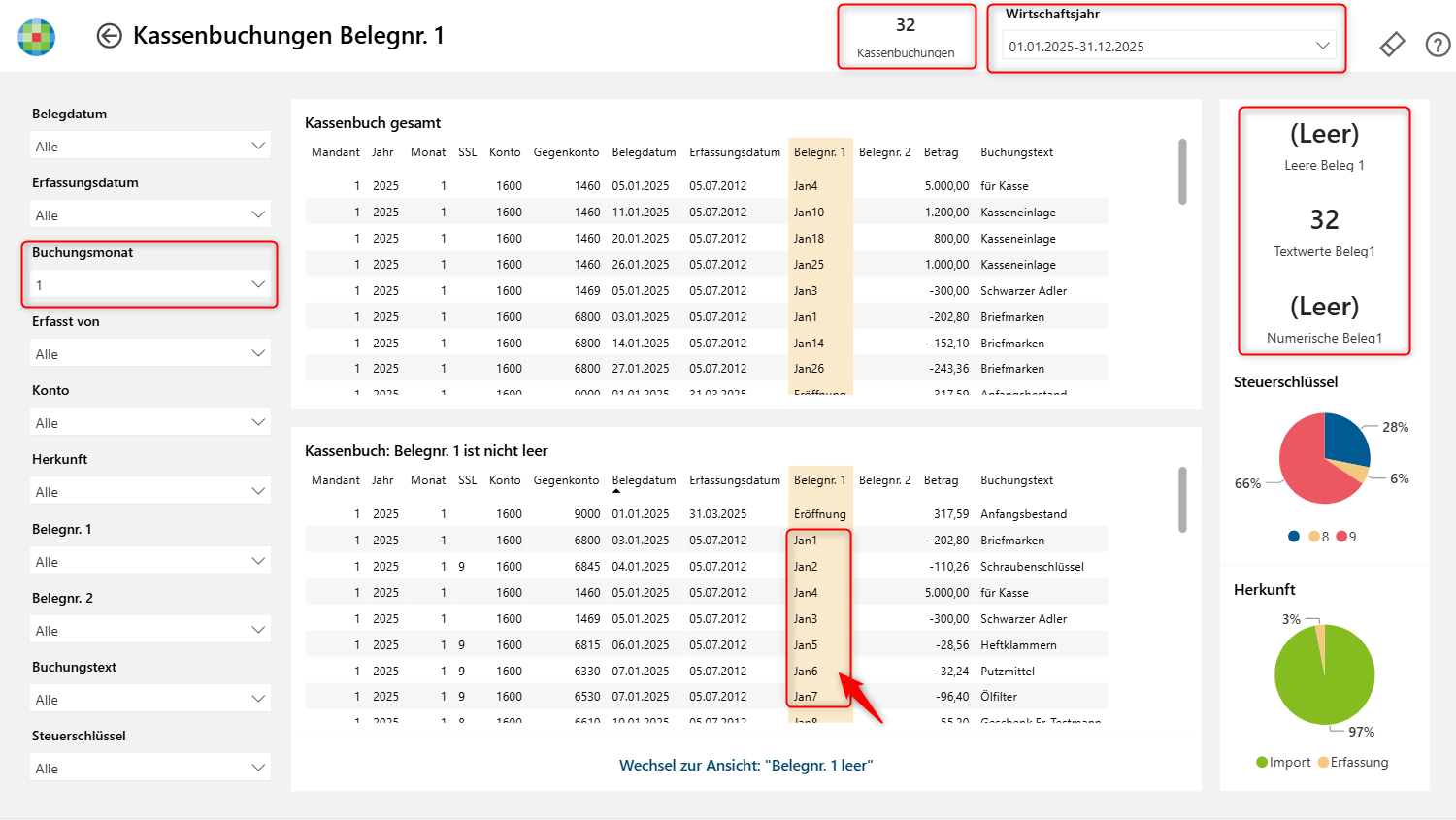Click 5.000,00 amount in lower table
This screenshot has height=820, width=1456.
click(x=946, y=593)
